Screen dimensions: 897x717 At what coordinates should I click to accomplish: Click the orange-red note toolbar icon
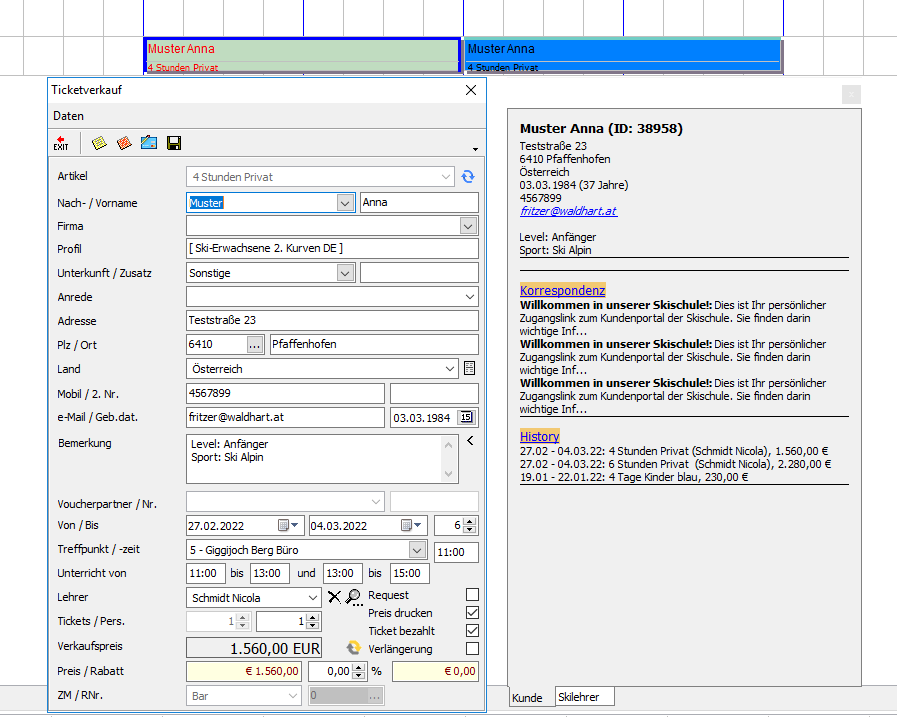tap(124, 143)
